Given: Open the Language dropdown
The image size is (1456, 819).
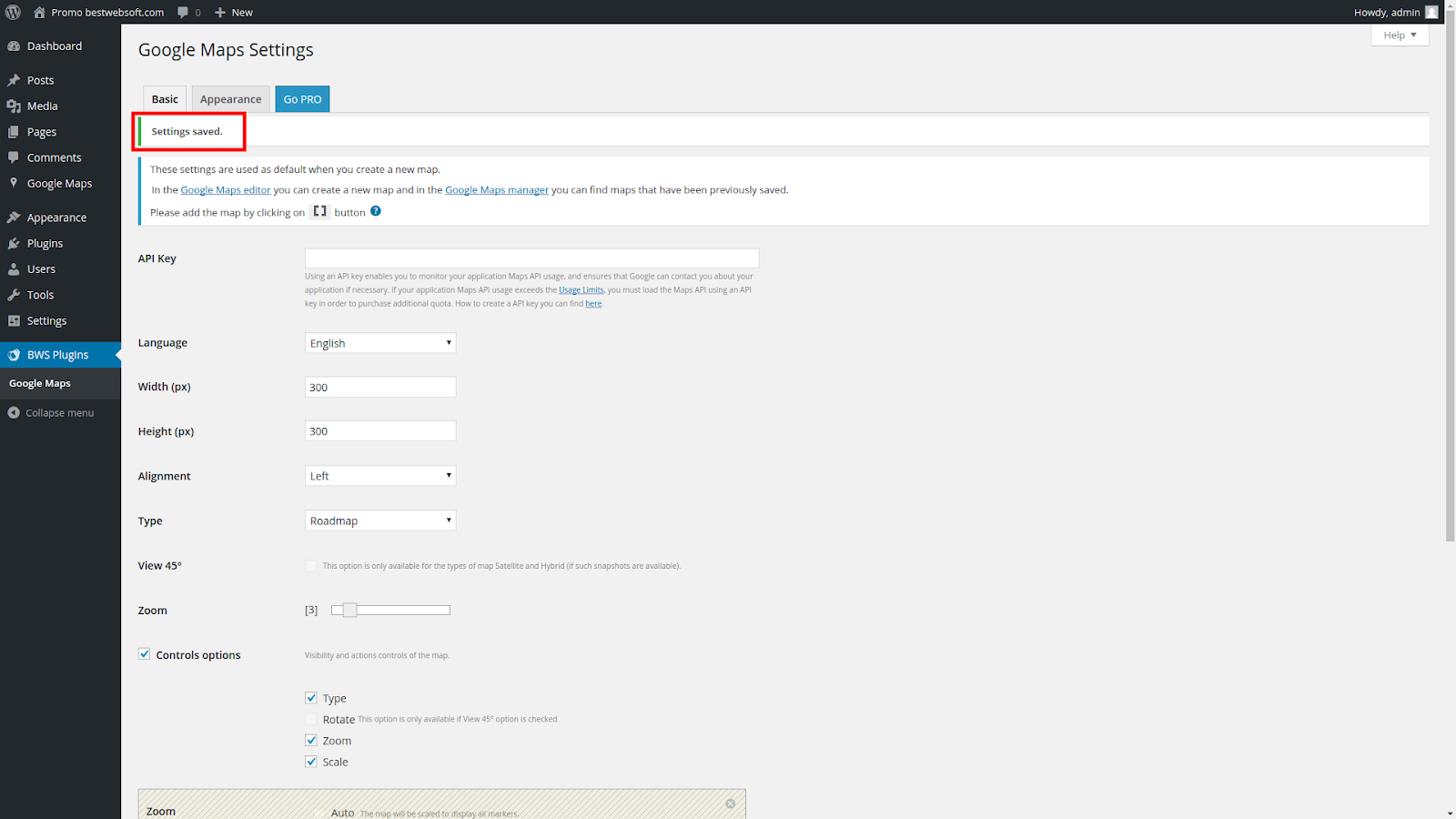Looking at the screenshot, I should tap(380, 343).
